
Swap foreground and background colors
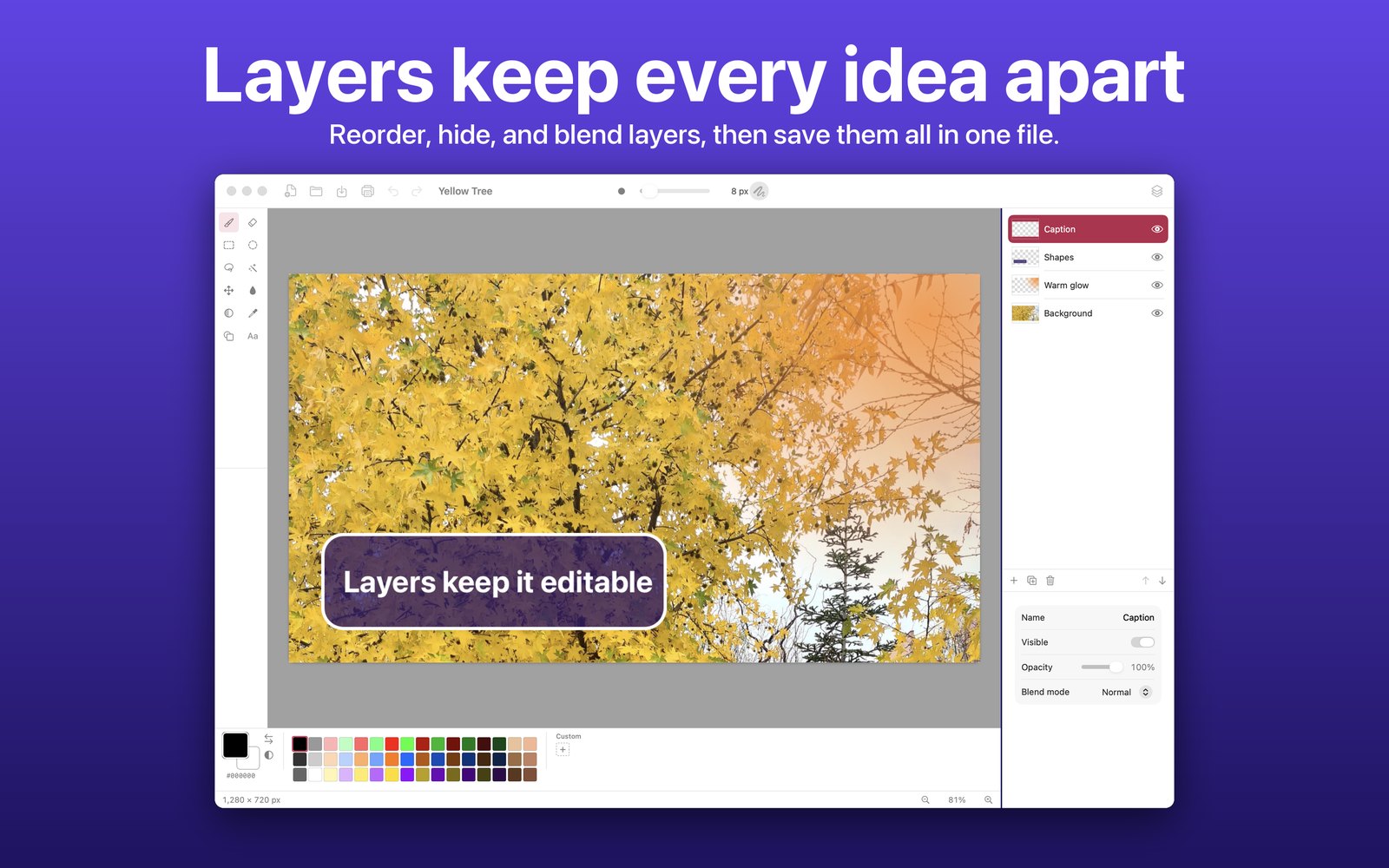269,739
